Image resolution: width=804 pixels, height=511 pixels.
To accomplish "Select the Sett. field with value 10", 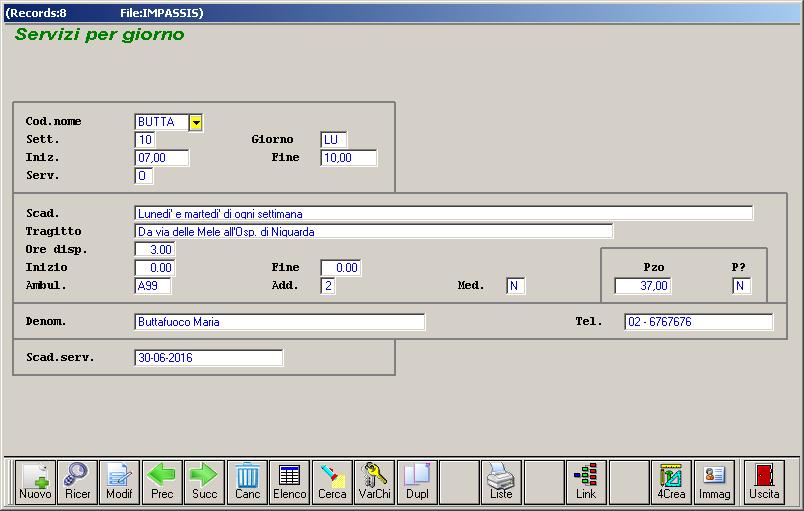I will [145, 139].
